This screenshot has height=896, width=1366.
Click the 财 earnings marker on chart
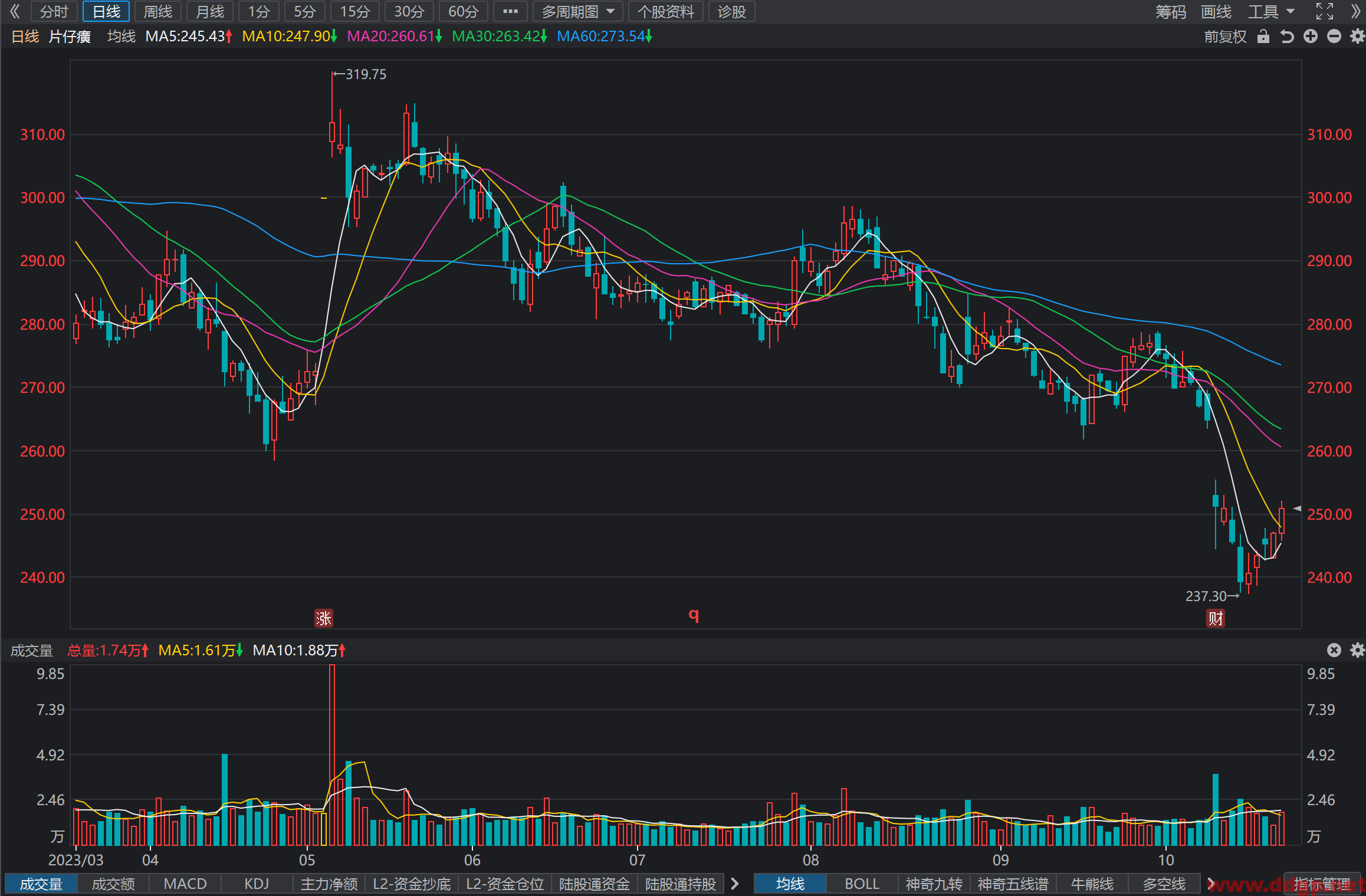point(1216,618)
